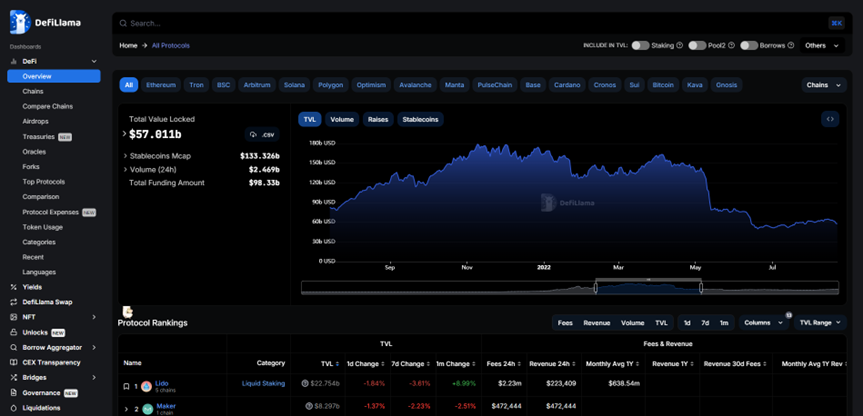The width and height of the screenshot is (863, 416).
Task: Enable the Revenue column filter
Action: click(597, 323)
